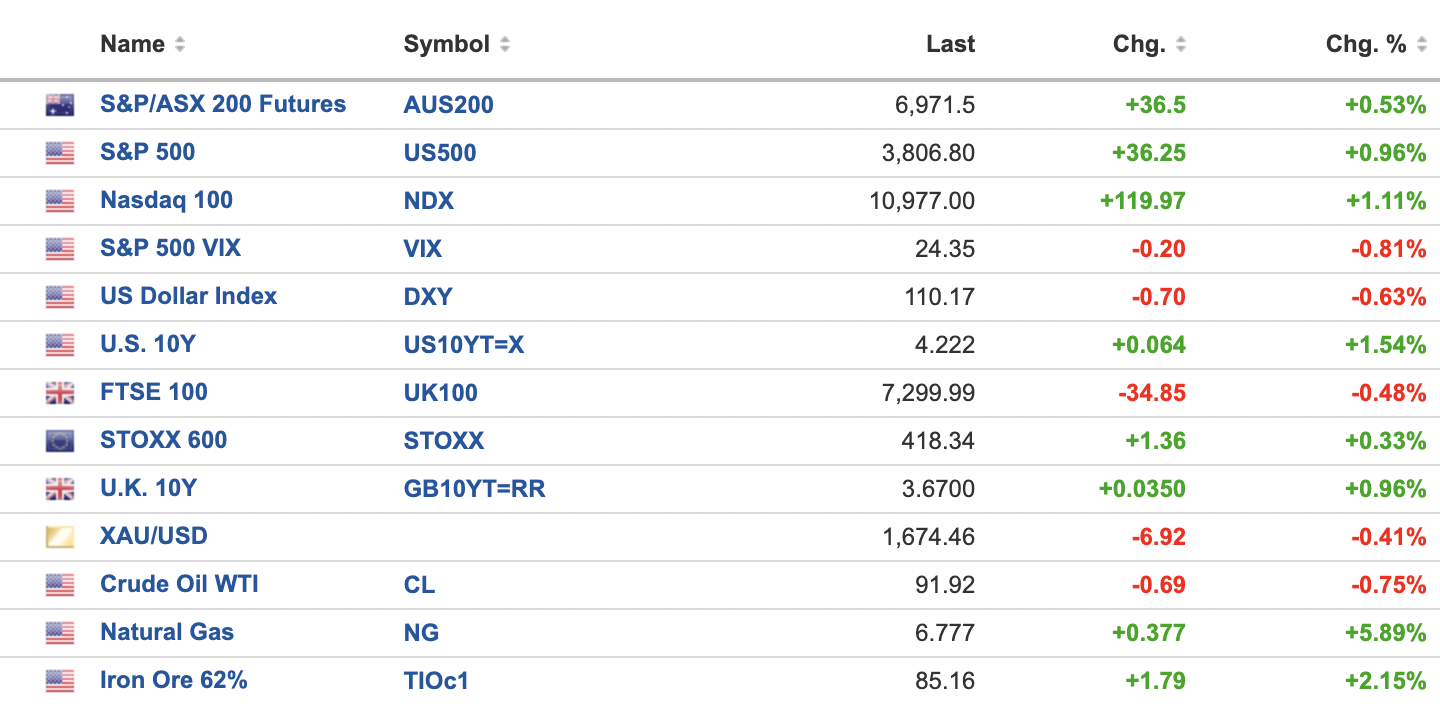1440x716 pixels.
Task: Click the US flag icon next to Nasdaq 100
Action: coord(60,201)
